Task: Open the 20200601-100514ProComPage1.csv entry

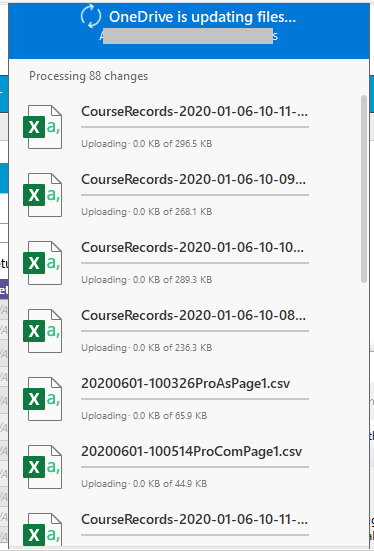Action: click(x=192, y=451)
